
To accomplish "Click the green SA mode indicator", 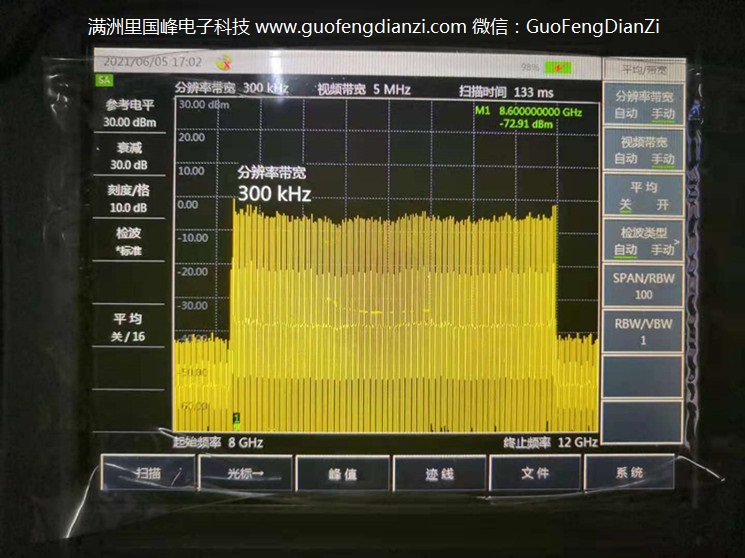I will [x=104, y=80].
